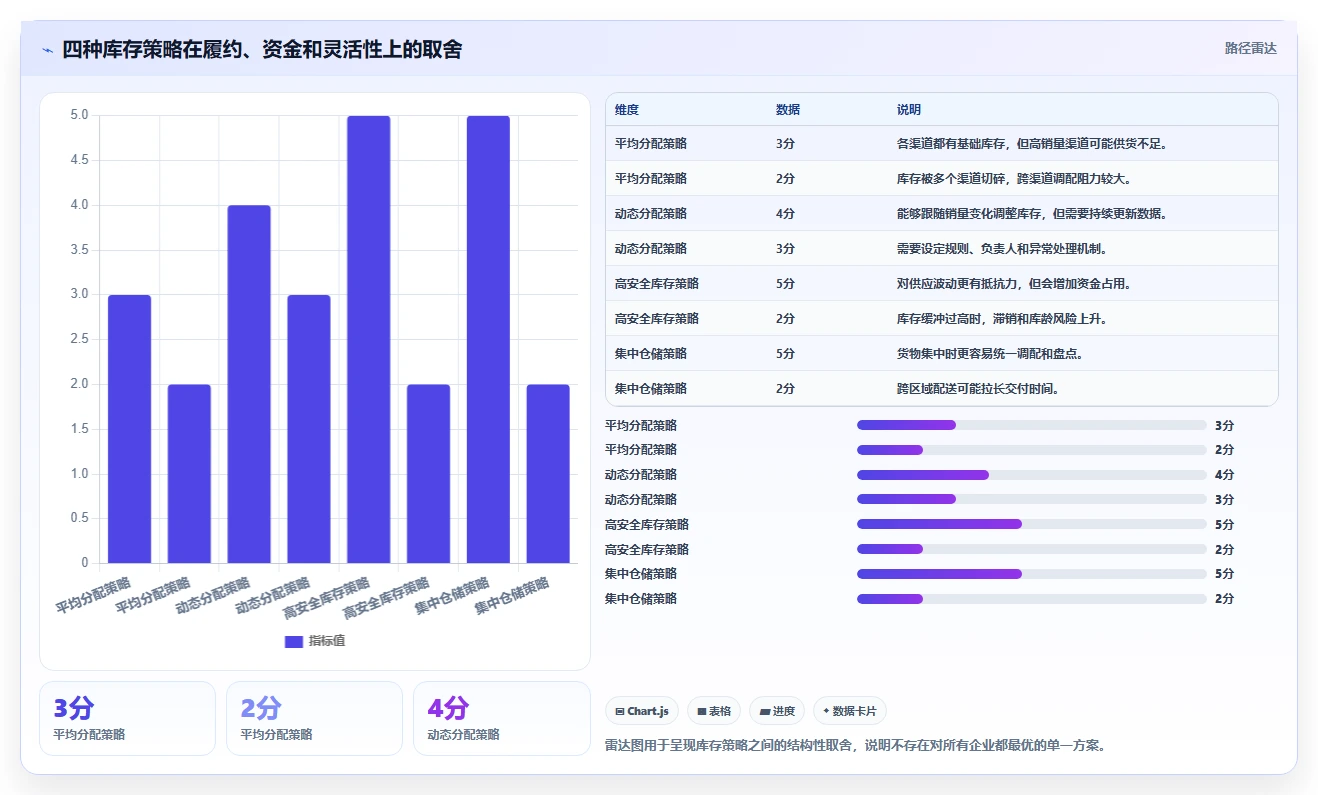The image size is (1318, 795).
Task: Click the 5.0 y-axis label
Action: coord(79,115)
